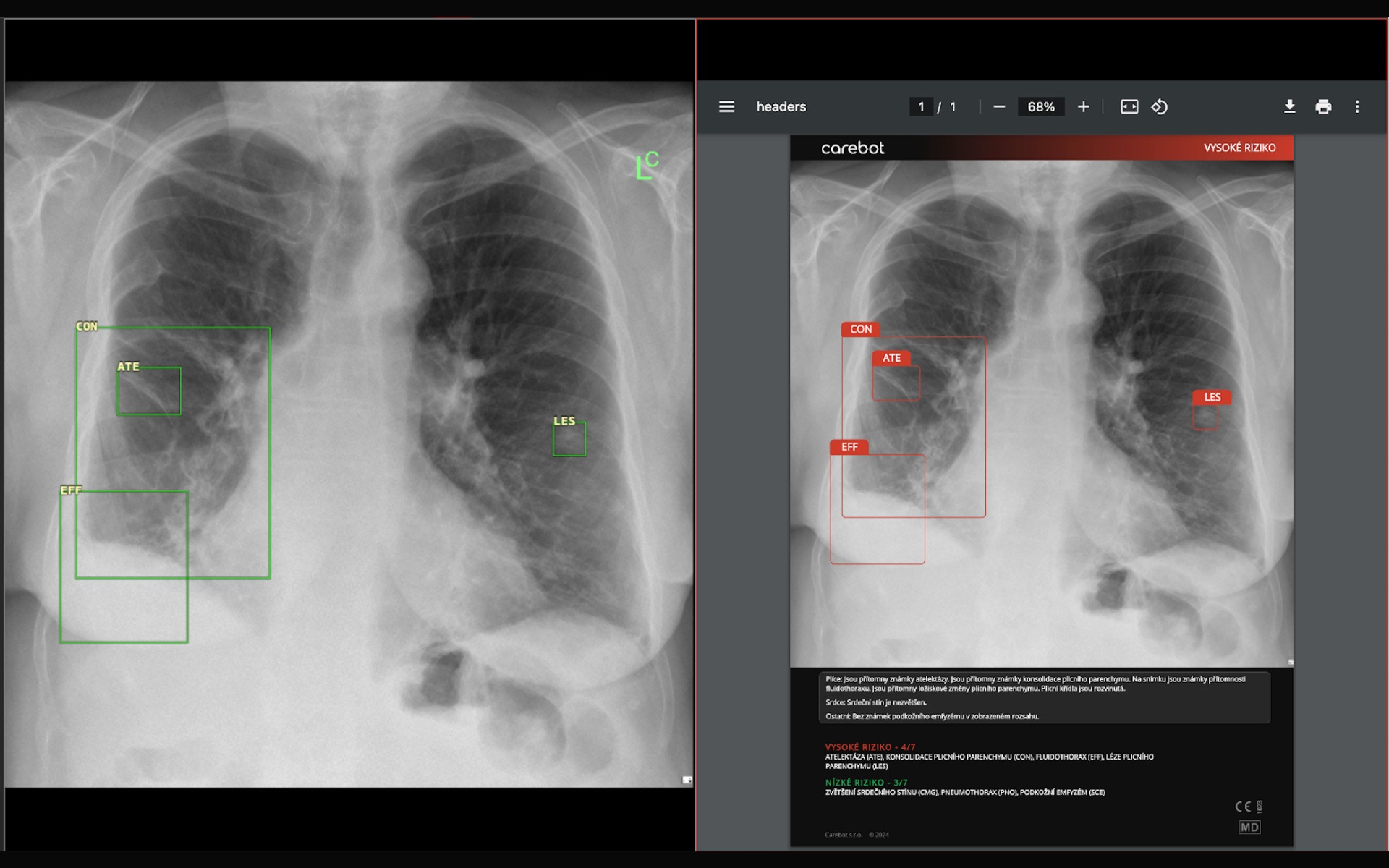The height and width of the screenshot is (868, 1389).
Task: Click the red CON tag in report
Action: coord(860,329)
